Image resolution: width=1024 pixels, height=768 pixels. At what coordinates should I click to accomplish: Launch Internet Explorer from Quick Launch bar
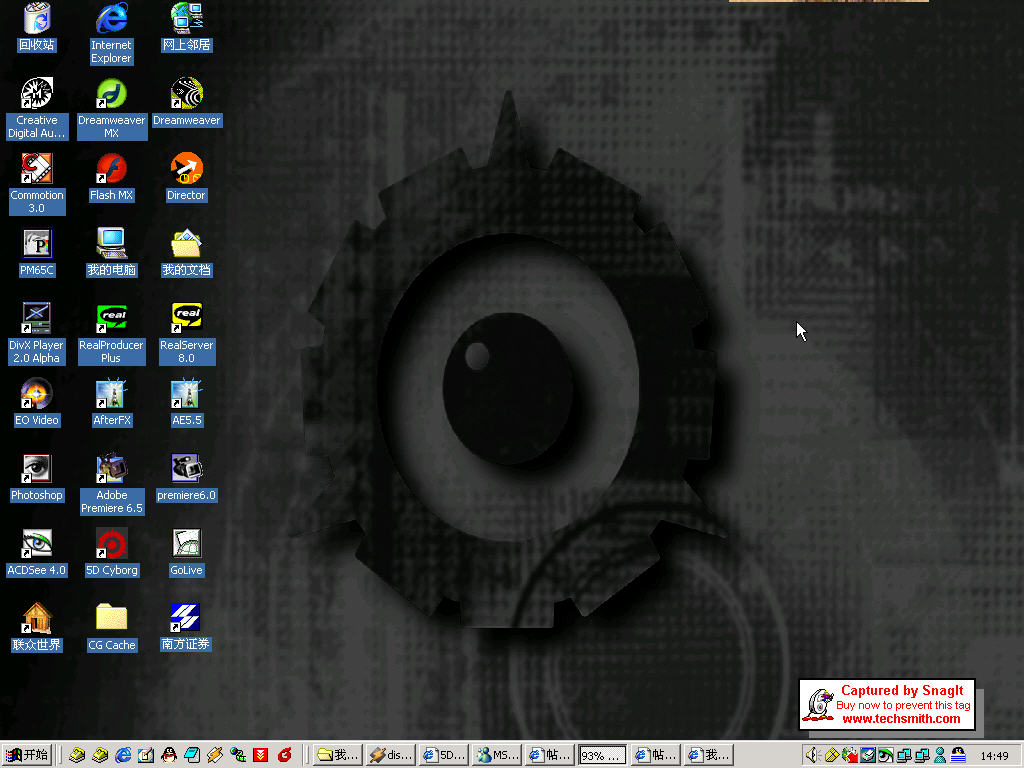tap(123, 755)
